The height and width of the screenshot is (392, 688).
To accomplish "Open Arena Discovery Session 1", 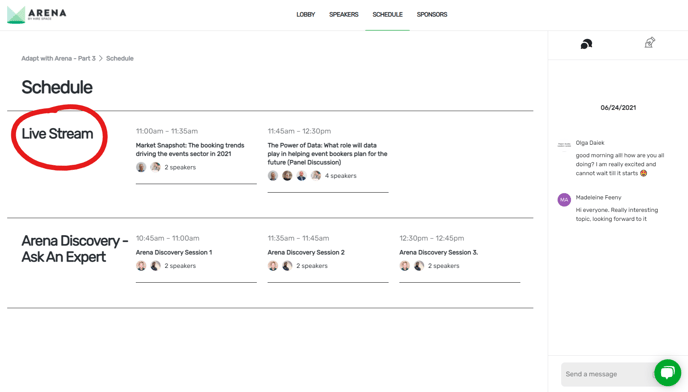I will tap(174, 252).
